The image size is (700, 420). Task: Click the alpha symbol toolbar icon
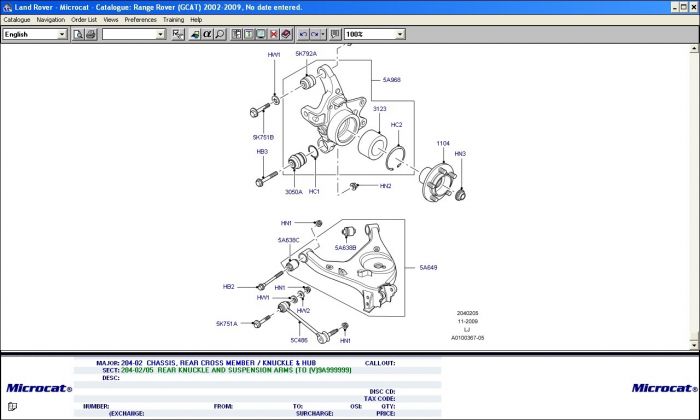(x=207, y=34)
